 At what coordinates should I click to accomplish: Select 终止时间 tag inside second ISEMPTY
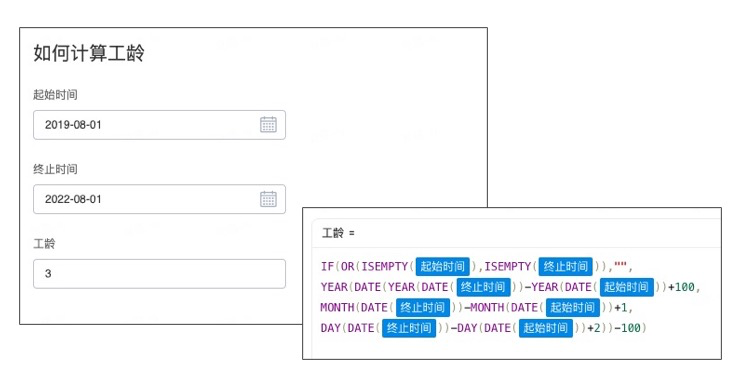click(565, 267)
